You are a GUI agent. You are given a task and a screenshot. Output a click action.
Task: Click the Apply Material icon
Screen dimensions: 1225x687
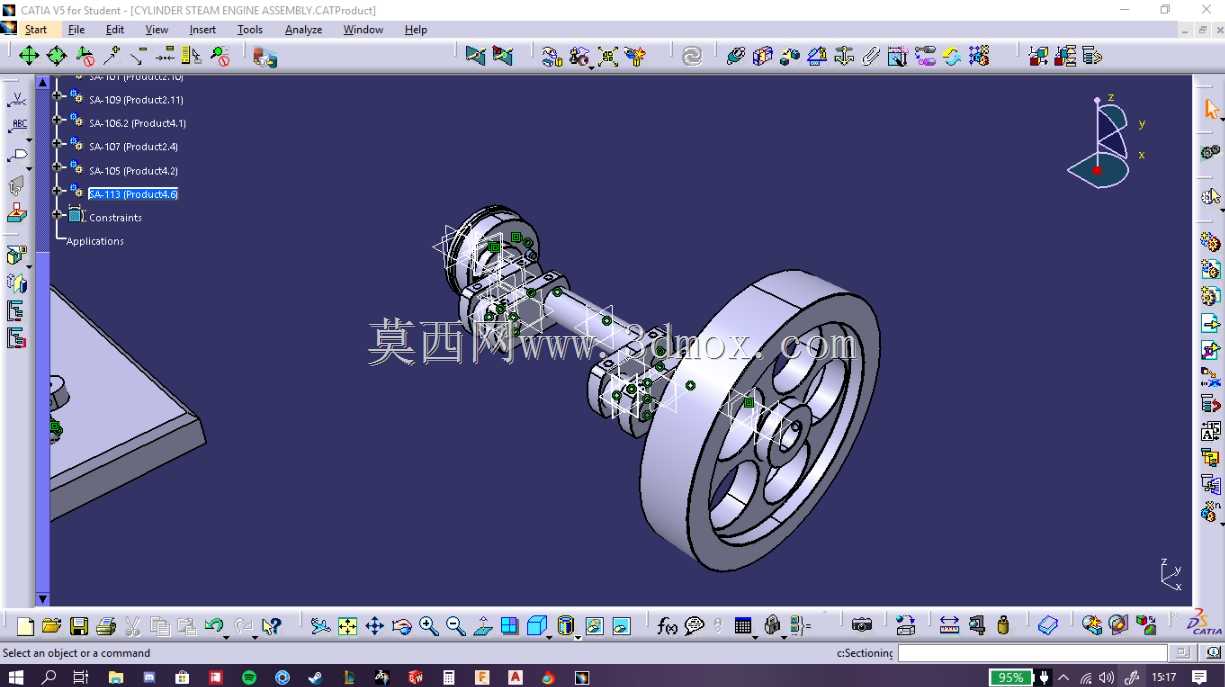tap(1047, 626)
